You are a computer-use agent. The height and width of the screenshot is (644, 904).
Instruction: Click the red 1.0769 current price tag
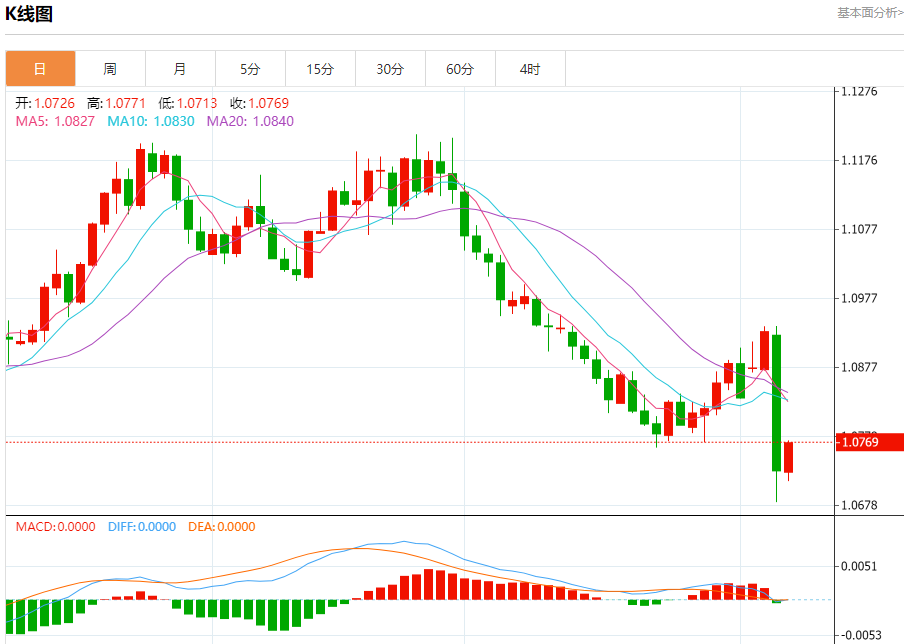point(869,442)
